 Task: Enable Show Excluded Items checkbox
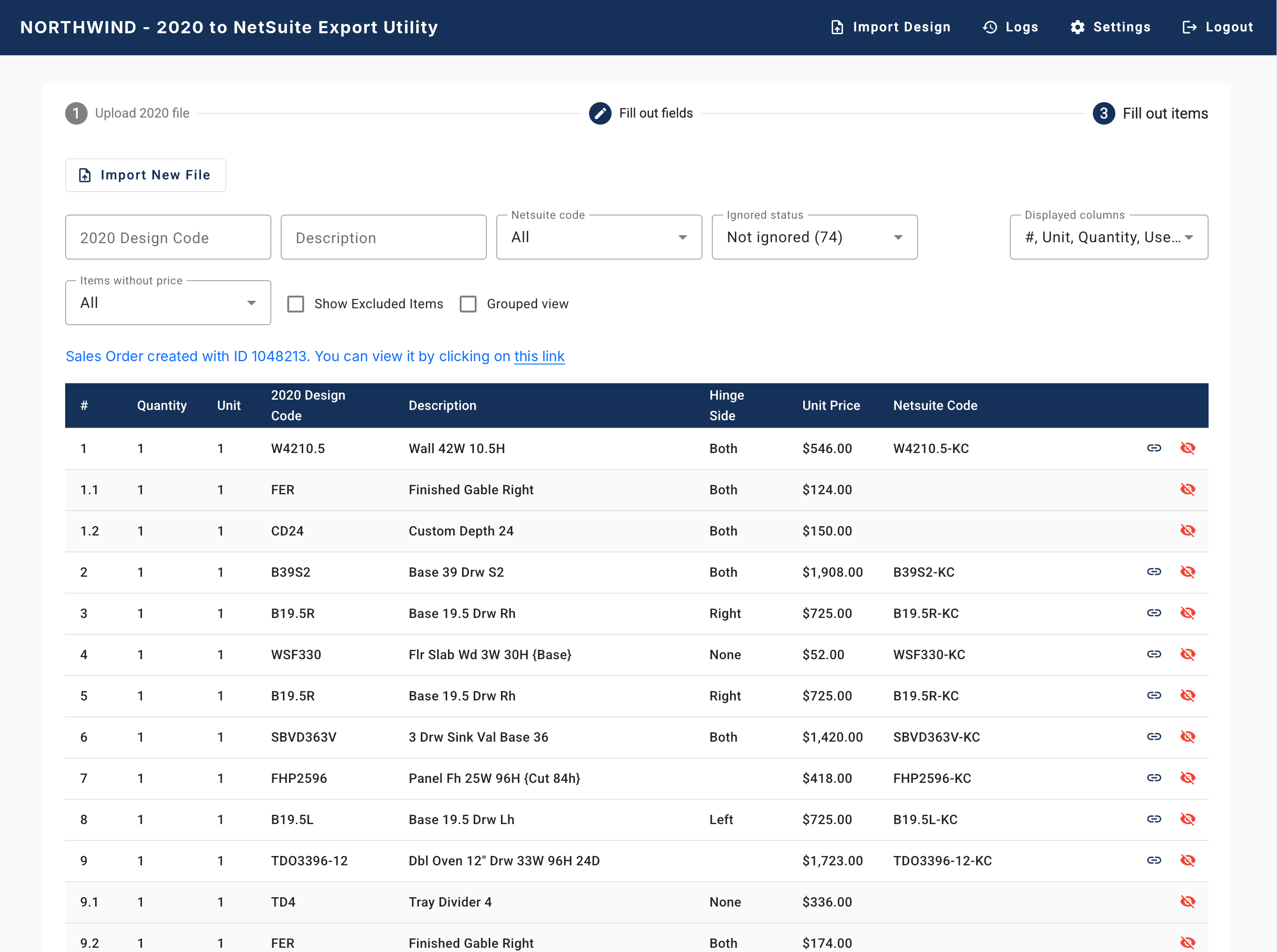coord(296,304)
